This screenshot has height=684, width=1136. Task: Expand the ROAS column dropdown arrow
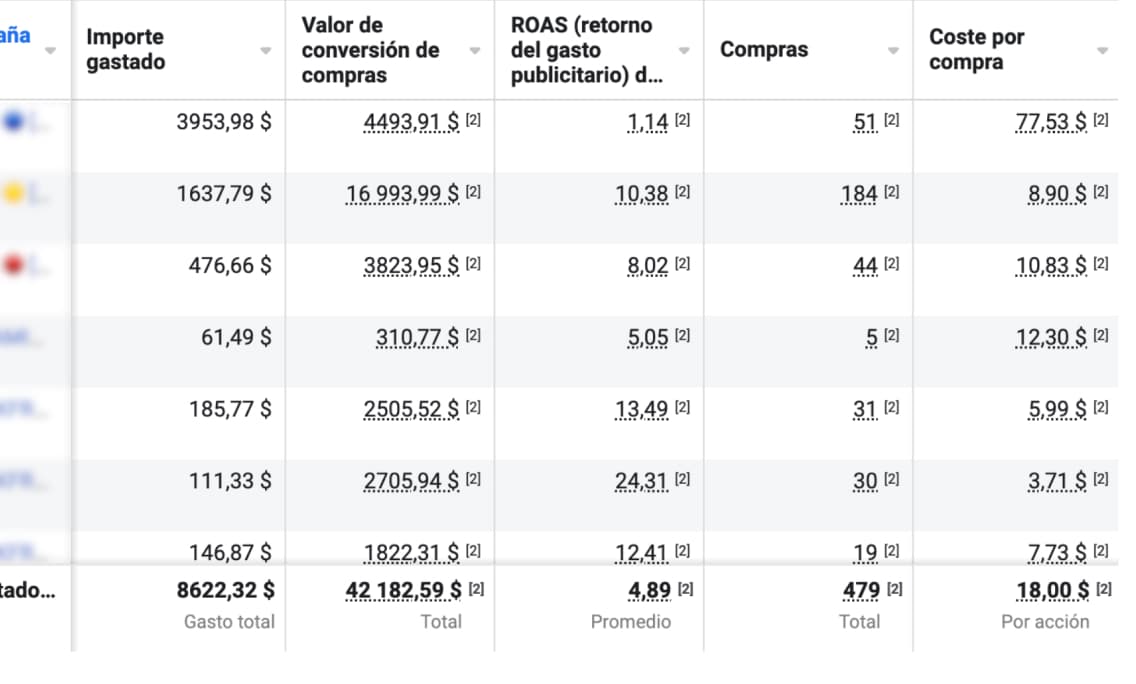click(684, 51)
